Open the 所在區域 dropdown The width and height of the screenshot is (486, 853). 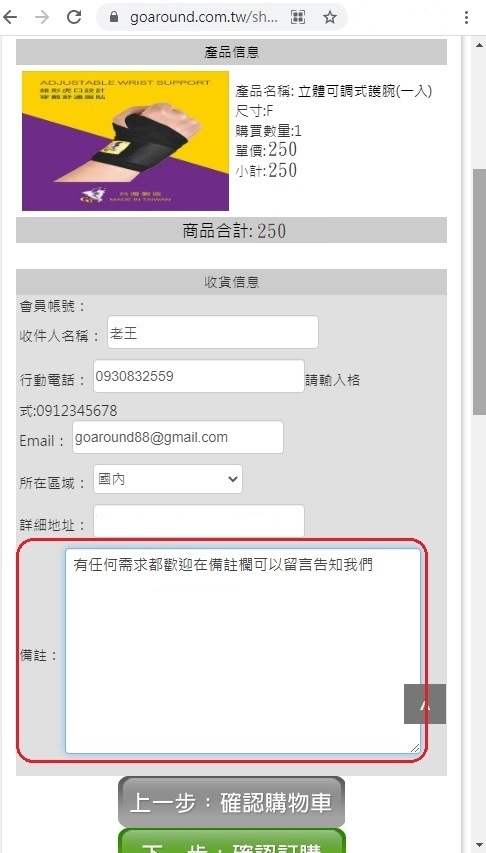point(168,479)
